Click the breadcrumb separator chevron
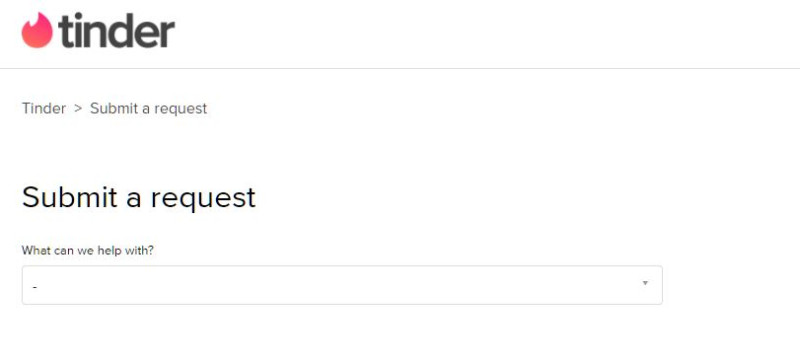The height and width of the screenshot is (362, 800). coord(78,108)
